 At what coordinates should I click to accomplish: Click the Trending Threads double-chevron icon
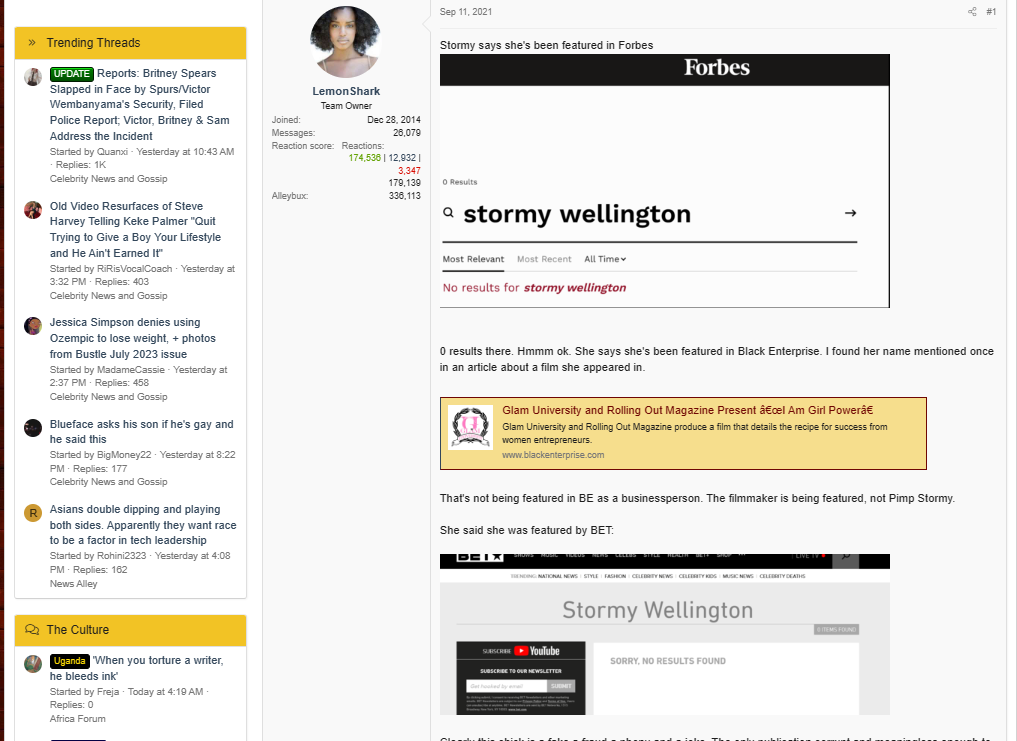[32, 43]
